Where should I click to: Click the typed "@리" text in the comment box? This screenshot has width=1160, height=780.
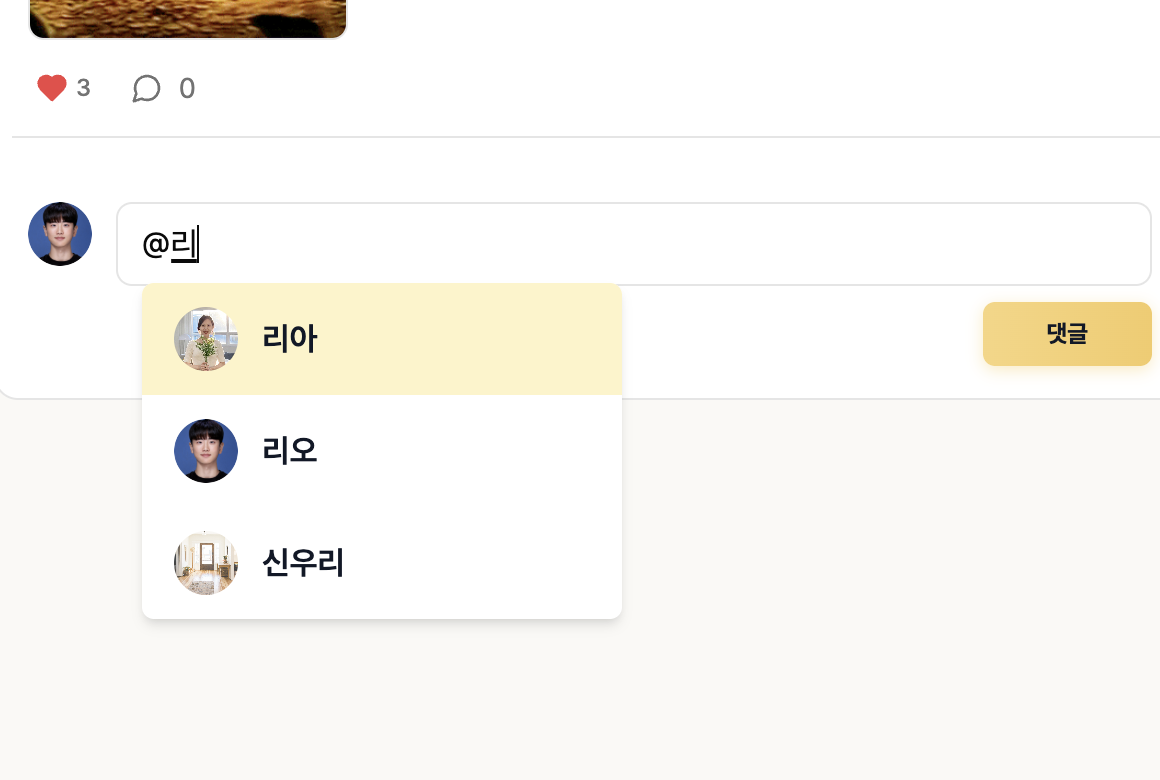tap(170, 244)
